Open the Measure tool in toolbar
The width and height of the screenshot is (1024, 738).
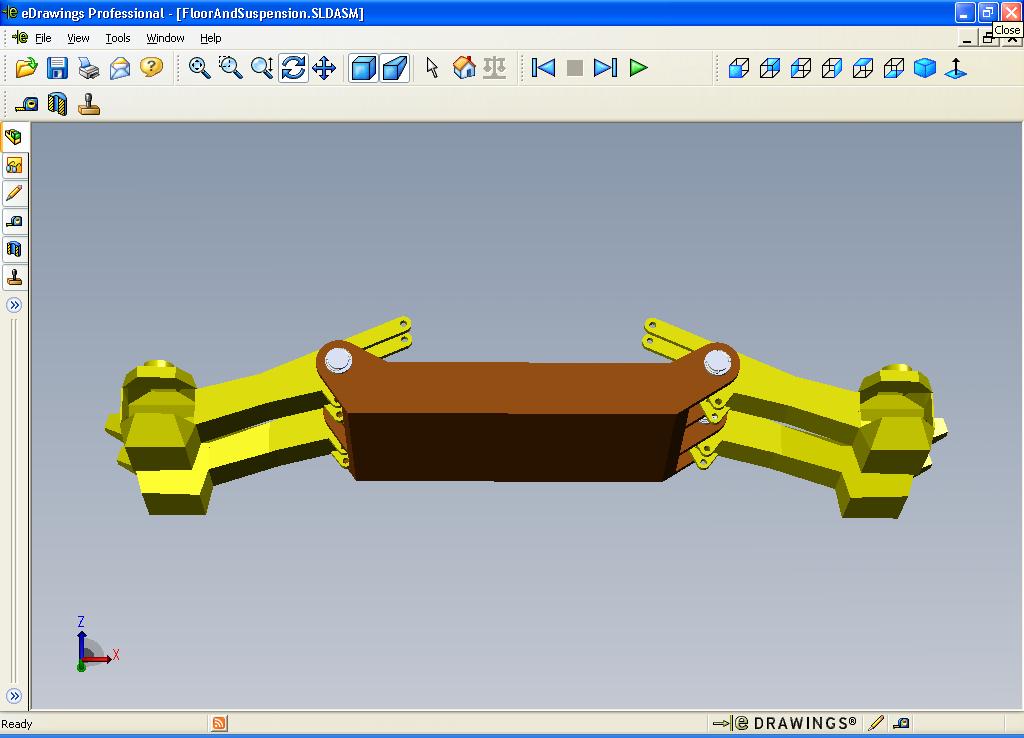point(27,104)
